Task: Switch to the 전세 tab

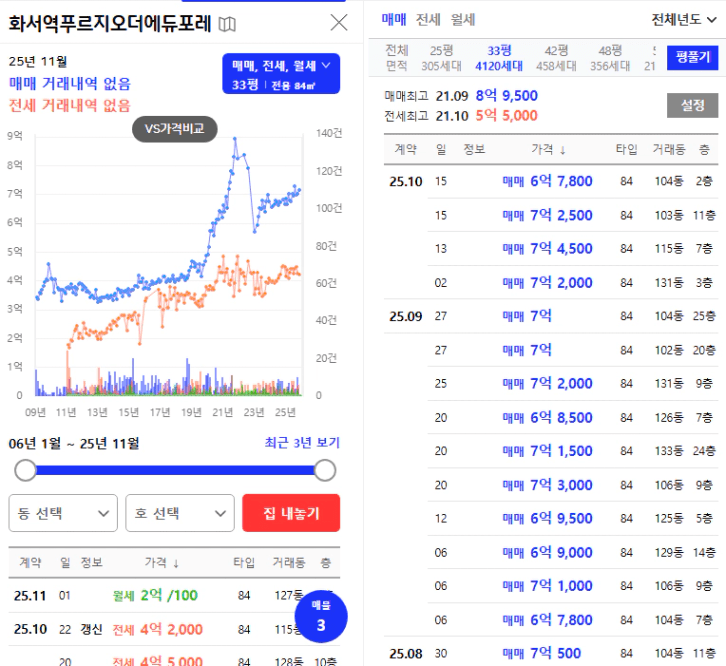Action: [x=428, y=19]
